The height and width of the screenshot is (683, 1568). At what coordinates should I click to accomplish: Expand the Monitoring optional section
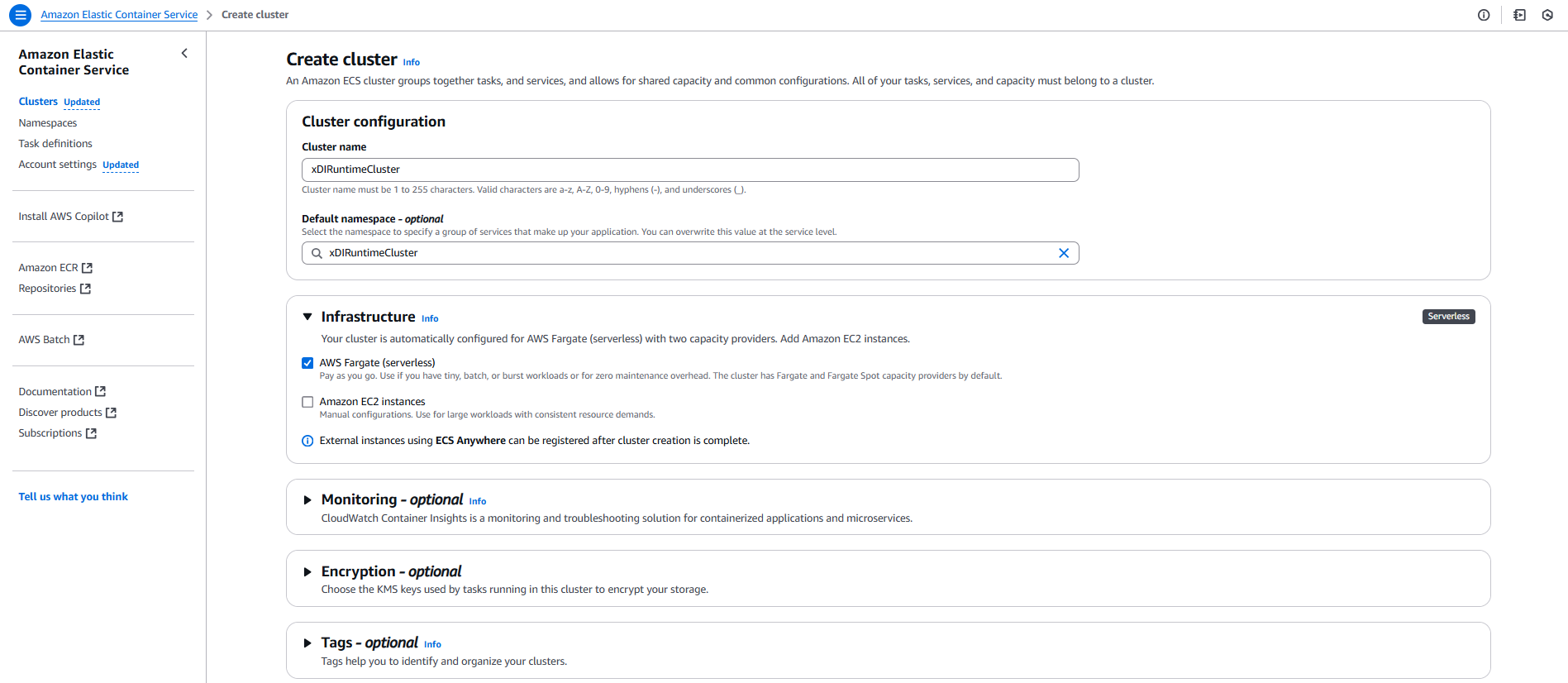pos(307,500)
